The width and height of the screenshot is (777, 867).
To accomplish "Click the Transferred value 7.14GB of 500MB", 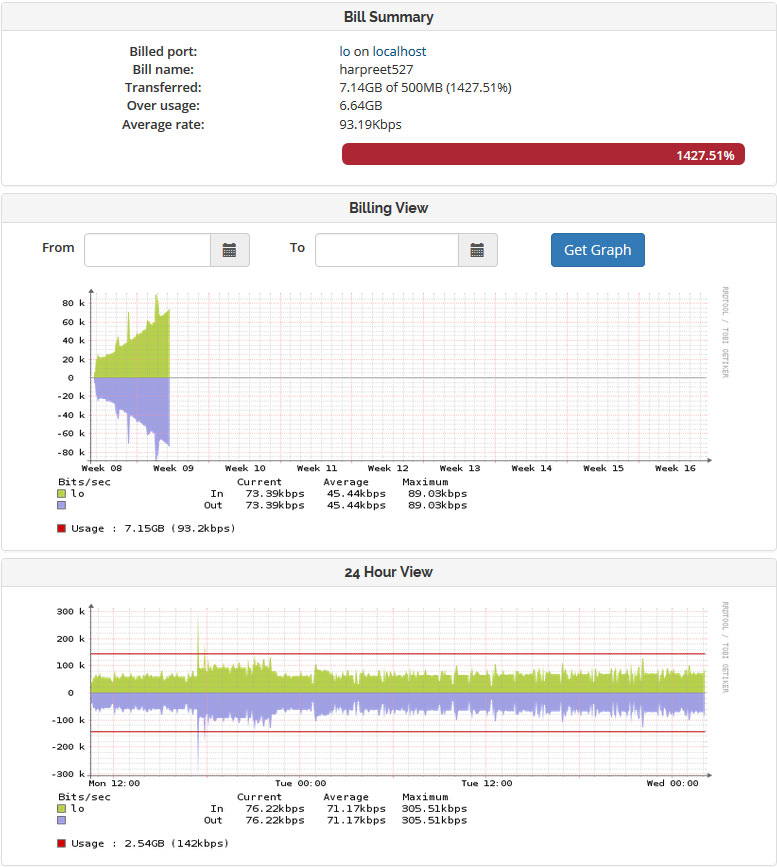I will point(425,88).
